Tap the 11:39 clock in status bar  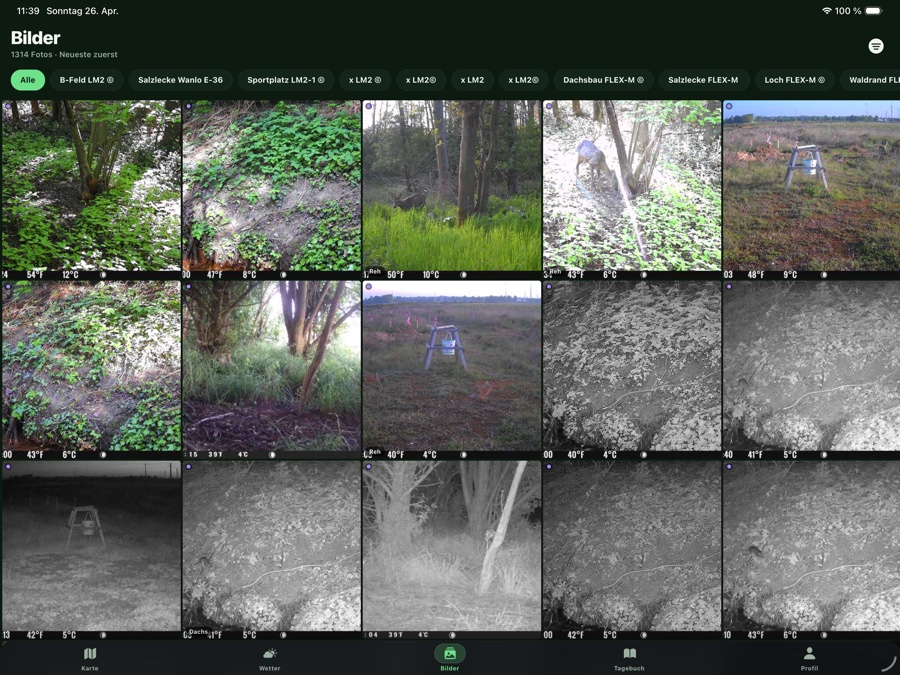(x=28, y=11)
